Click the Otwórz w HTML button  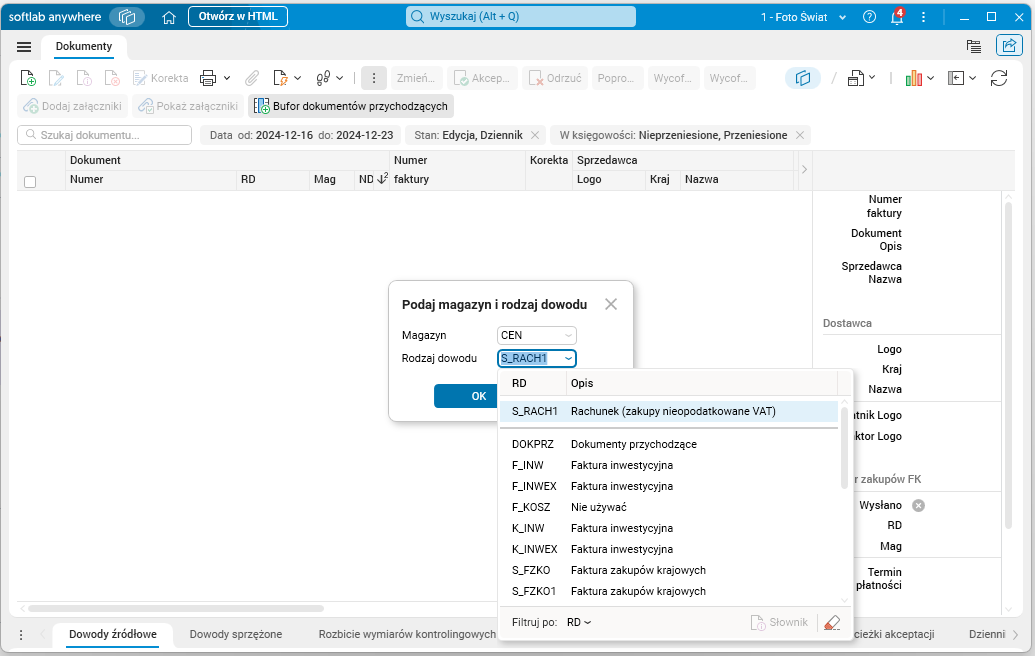tap(238, 16)
